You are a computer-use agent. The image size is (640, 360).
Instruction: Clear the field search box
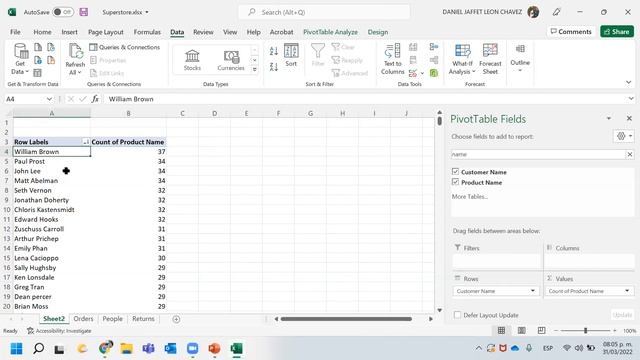tap(630, 154)
